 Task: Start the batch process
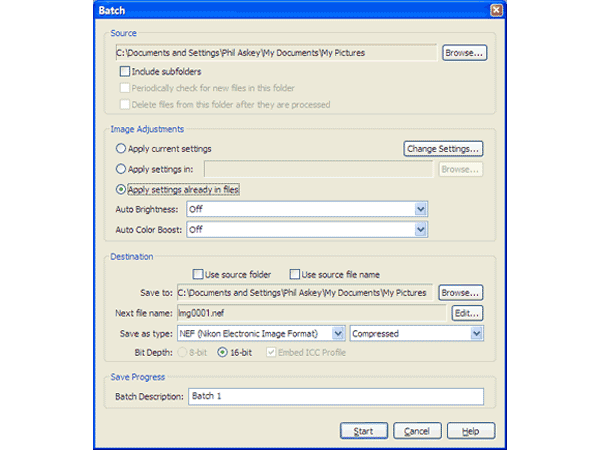pos(364,431)
